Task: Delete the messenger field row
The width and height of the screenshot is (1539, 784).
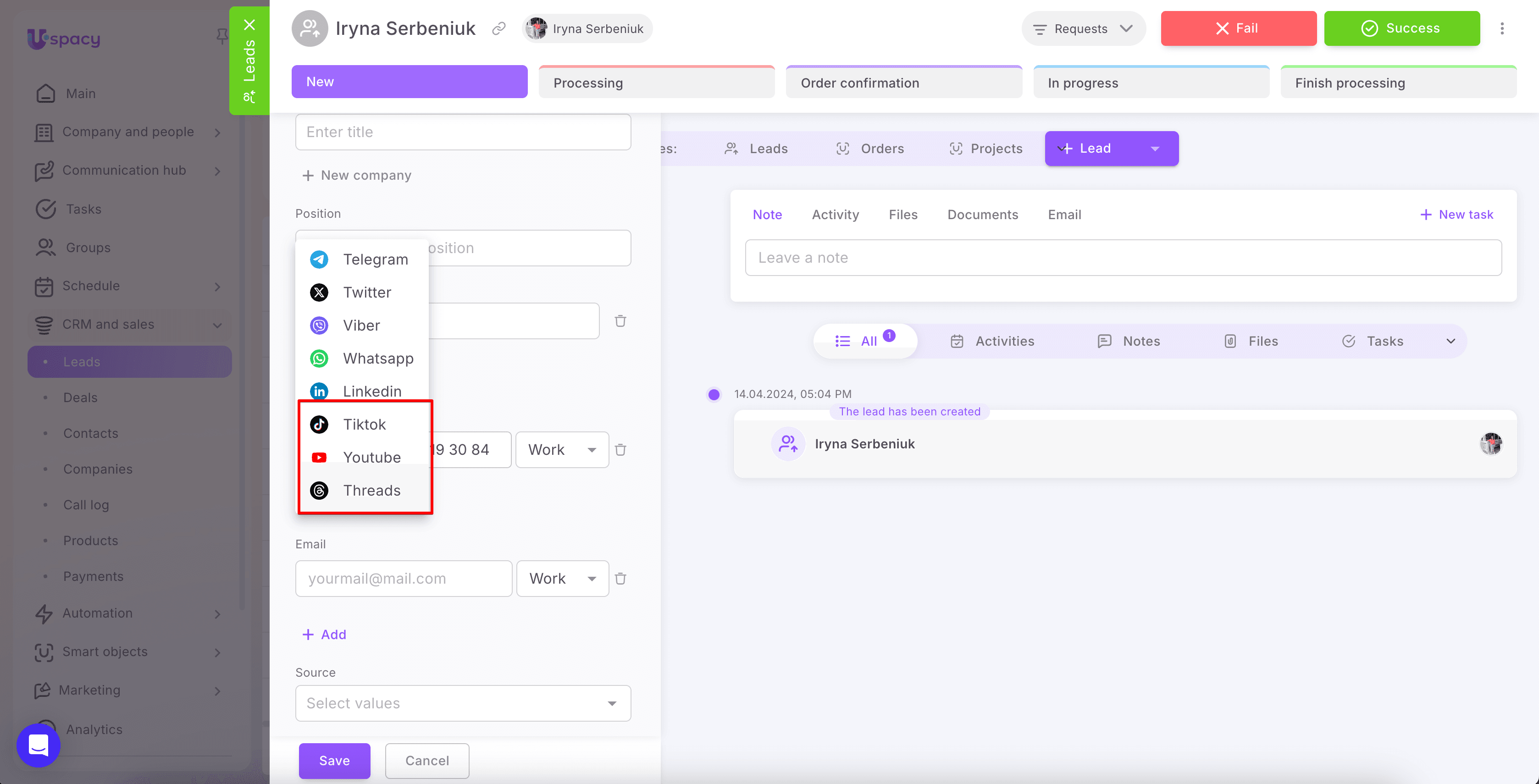Action: point(621,320)
